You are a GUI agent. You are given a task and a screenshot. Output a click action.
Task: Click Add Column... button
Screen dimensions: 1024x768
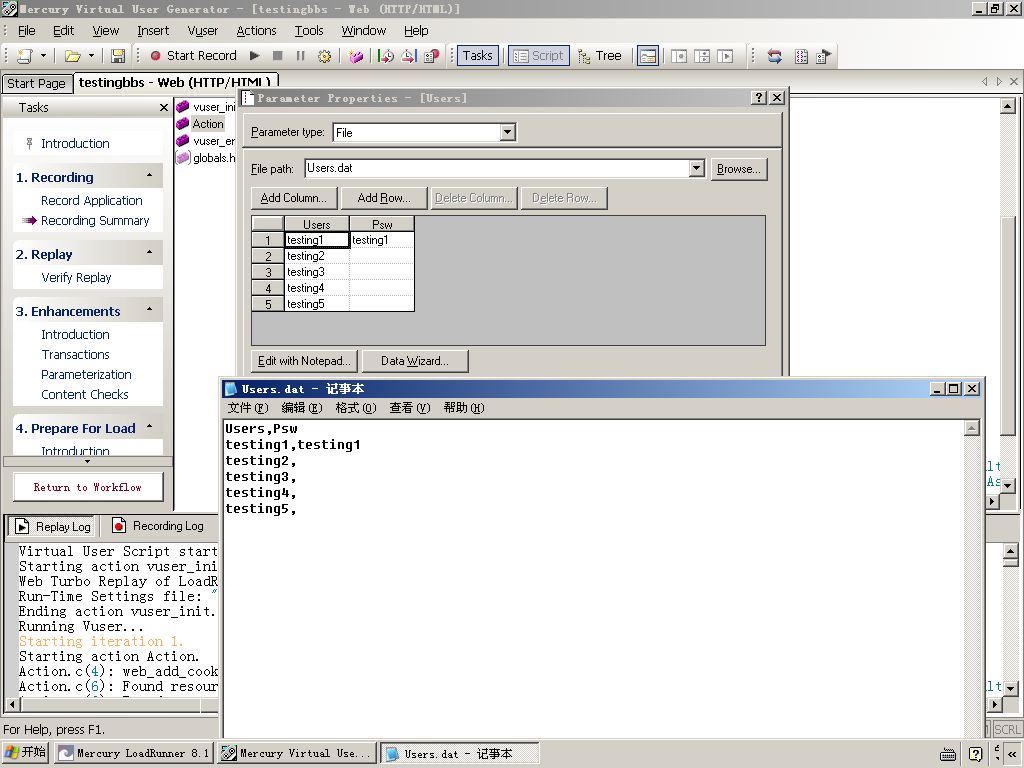(x=294, y=198)
